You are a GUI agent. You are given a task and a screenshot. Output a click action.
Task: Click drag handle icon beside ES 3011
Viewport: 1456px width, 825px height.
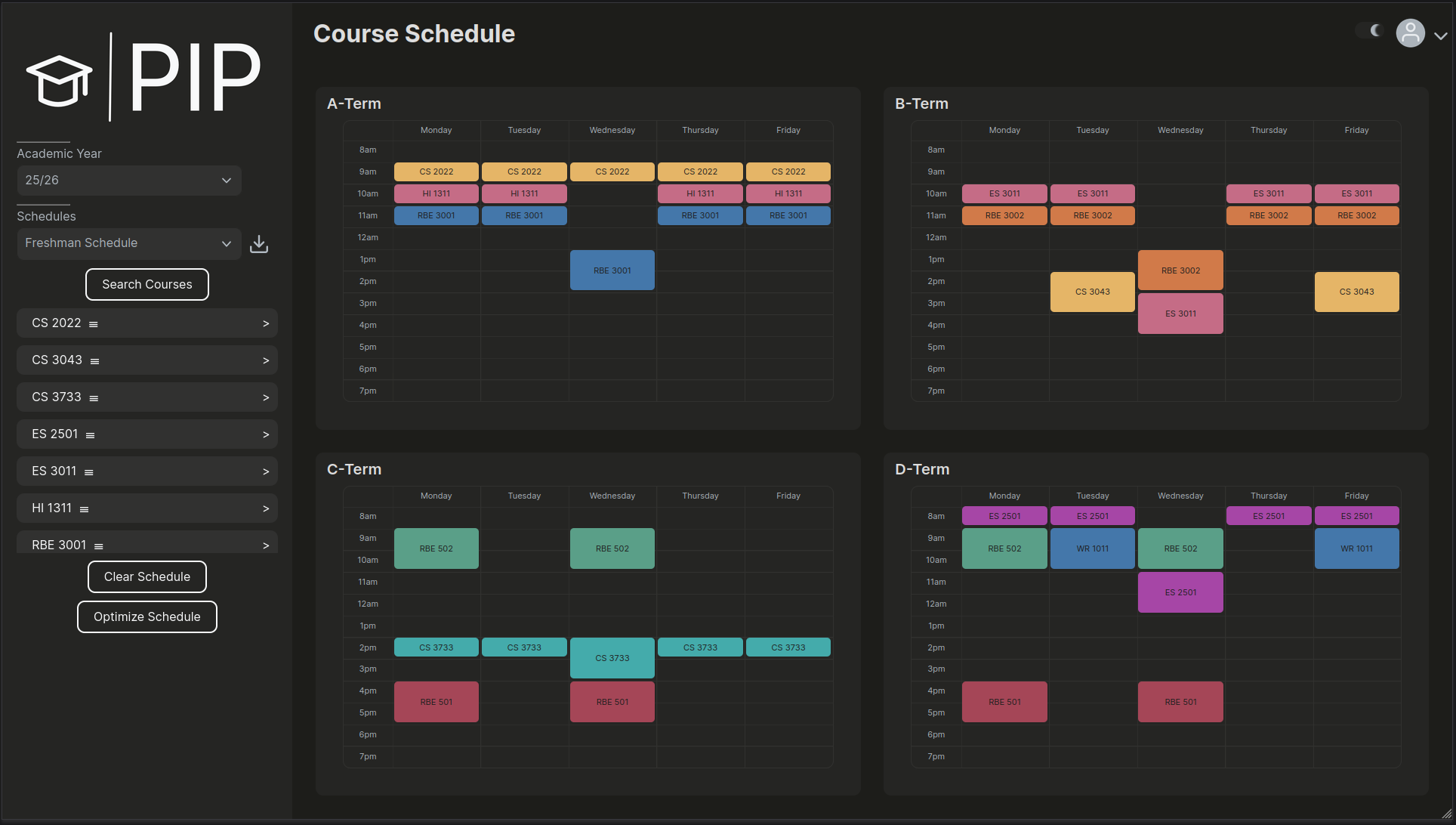point(89,472)
